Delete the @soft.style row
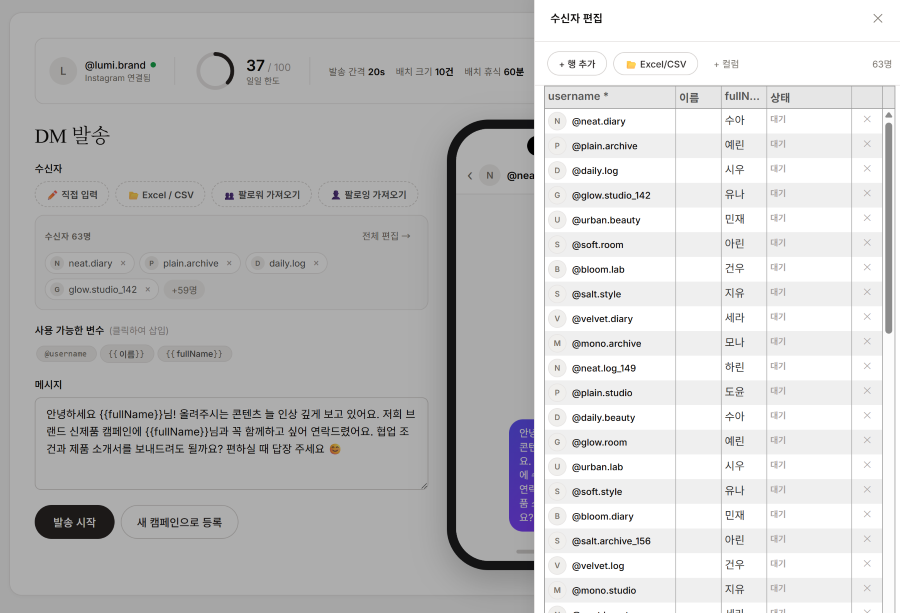 pos(867,490)
